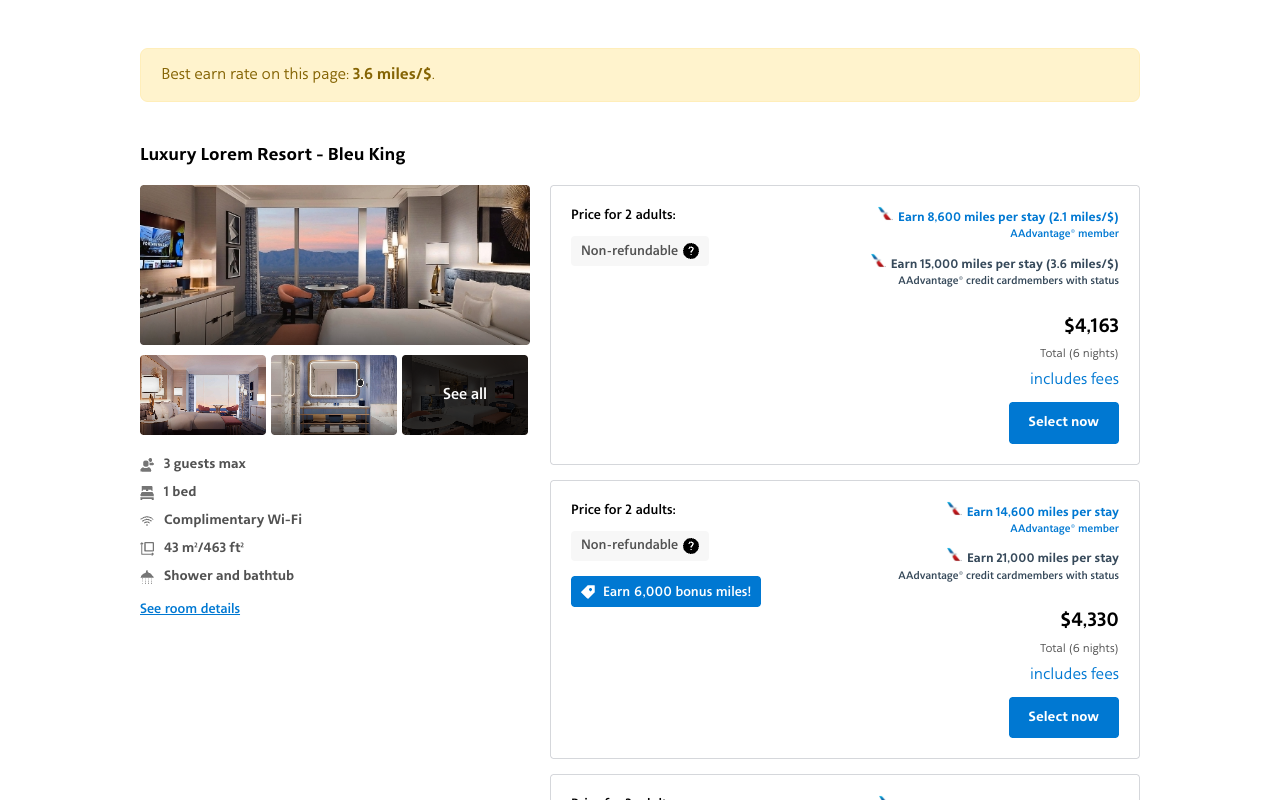Click Complimentary Wi-Fi text

pyautogui.click(x=233, y=520)
